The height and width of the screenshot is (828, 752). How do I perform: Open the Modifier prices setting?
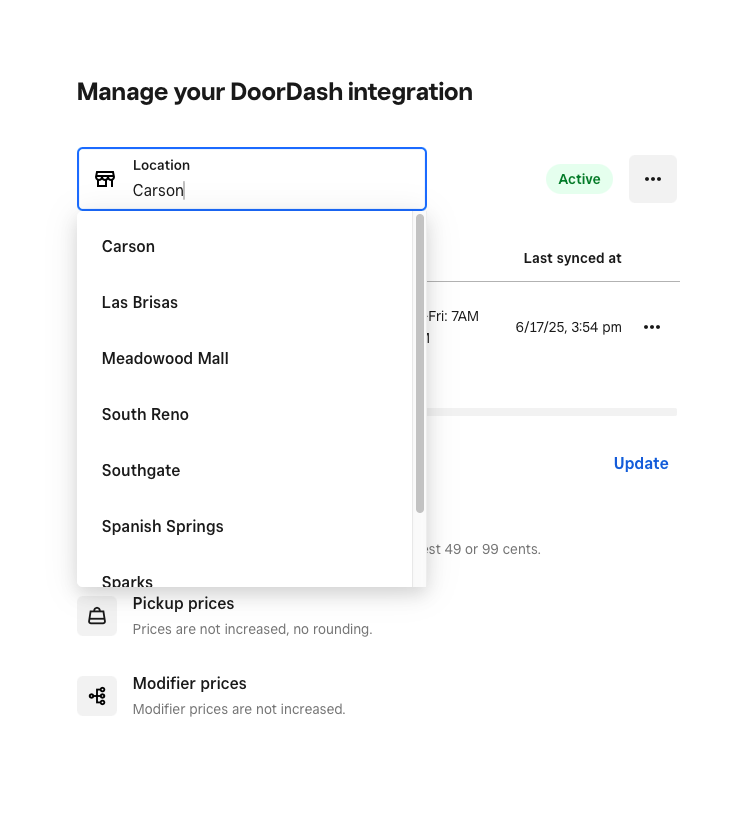189,684
